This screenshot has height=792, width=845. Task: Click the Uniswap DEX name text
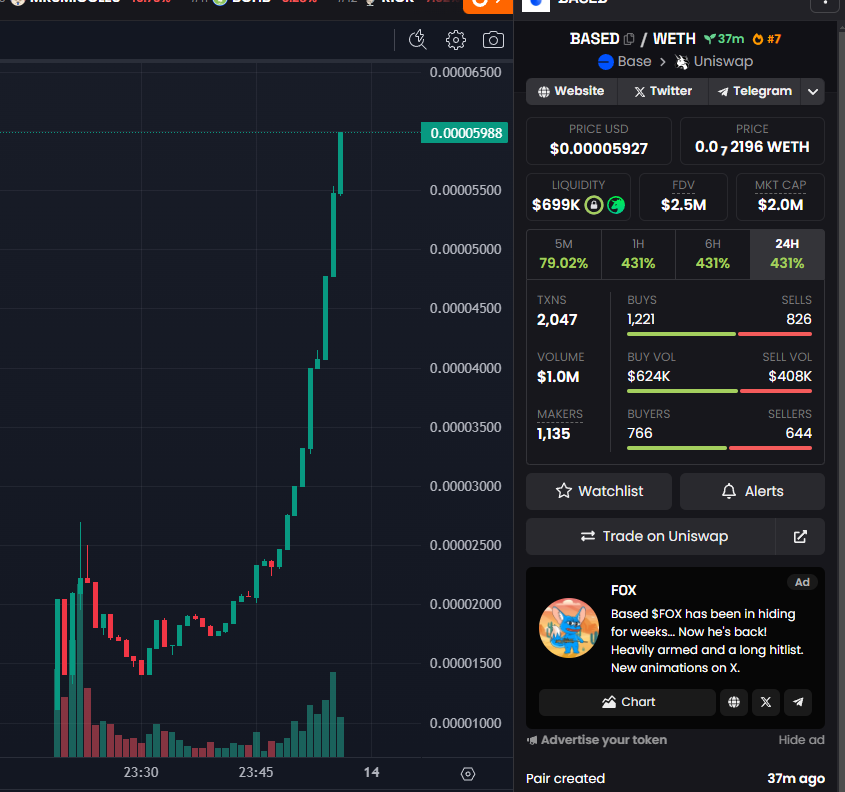point(723,62)
